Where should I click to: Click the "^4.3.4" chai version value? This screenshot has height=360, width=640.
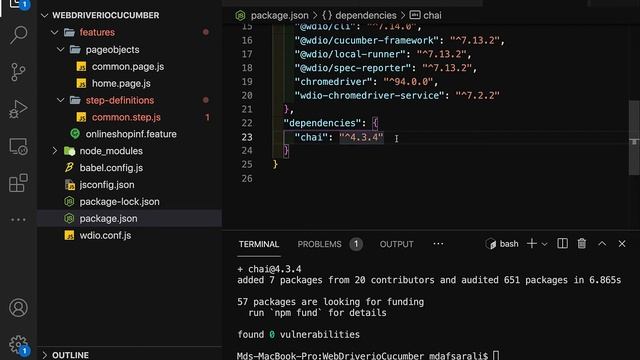tap(362, 137)
